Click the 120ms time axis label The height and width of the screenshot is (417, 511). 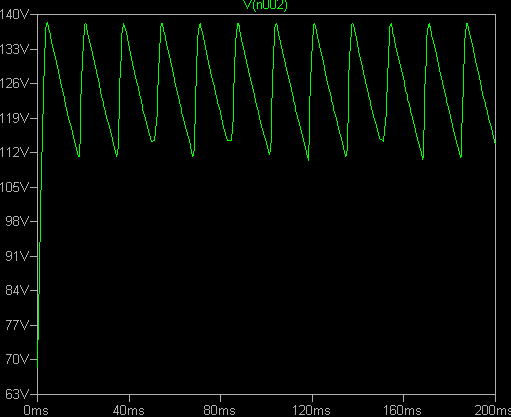coord(311,410)
